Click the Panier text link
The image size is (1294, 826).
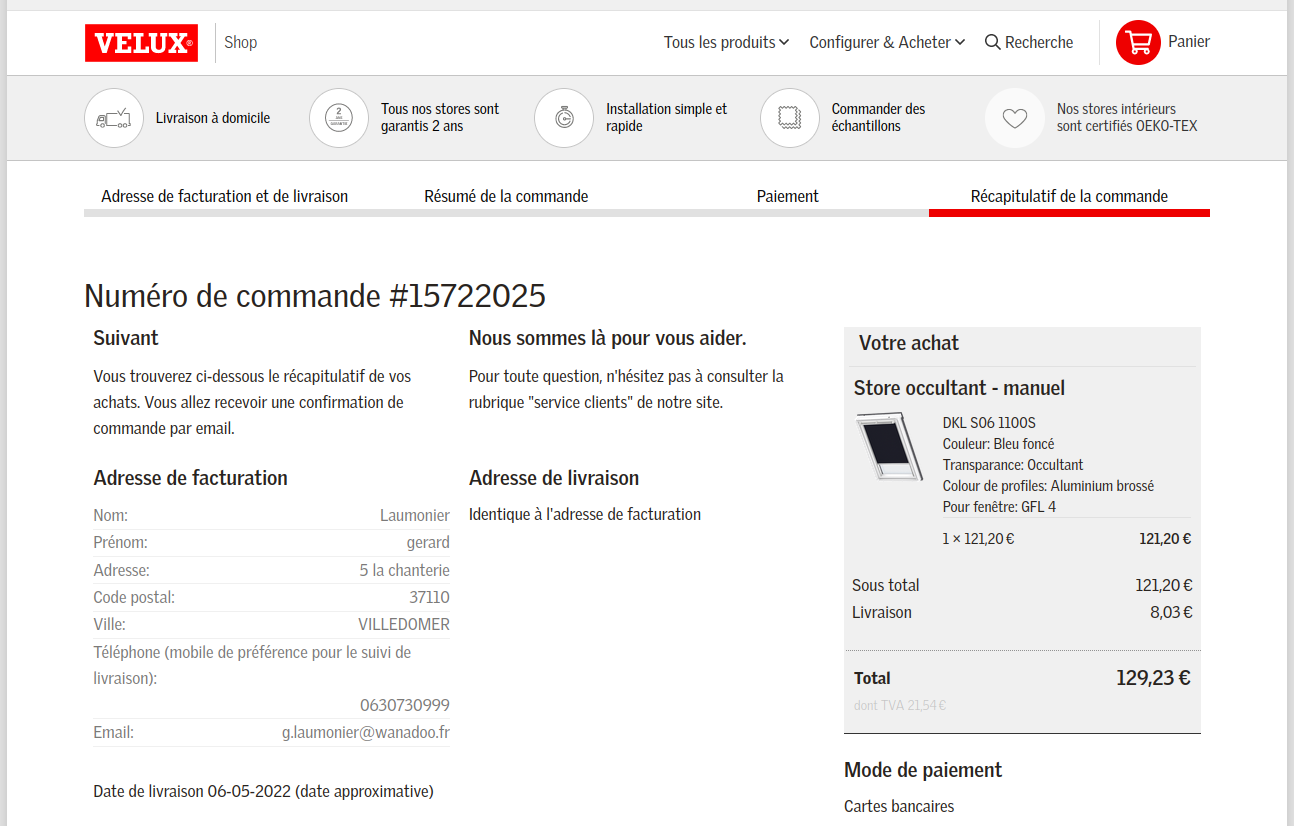[x=1189, y=41]
